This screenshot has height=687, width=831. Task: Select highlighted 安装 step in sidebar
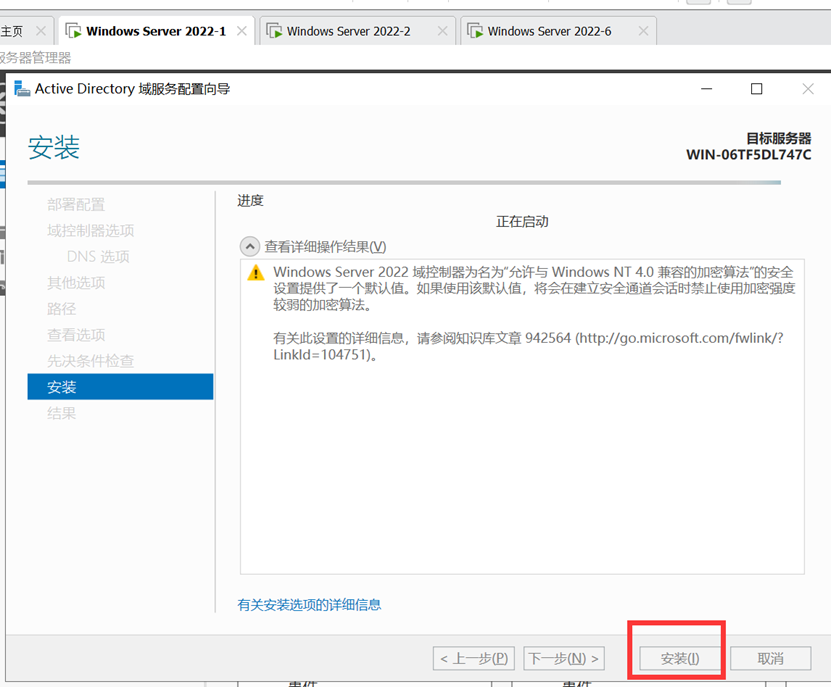120,386
